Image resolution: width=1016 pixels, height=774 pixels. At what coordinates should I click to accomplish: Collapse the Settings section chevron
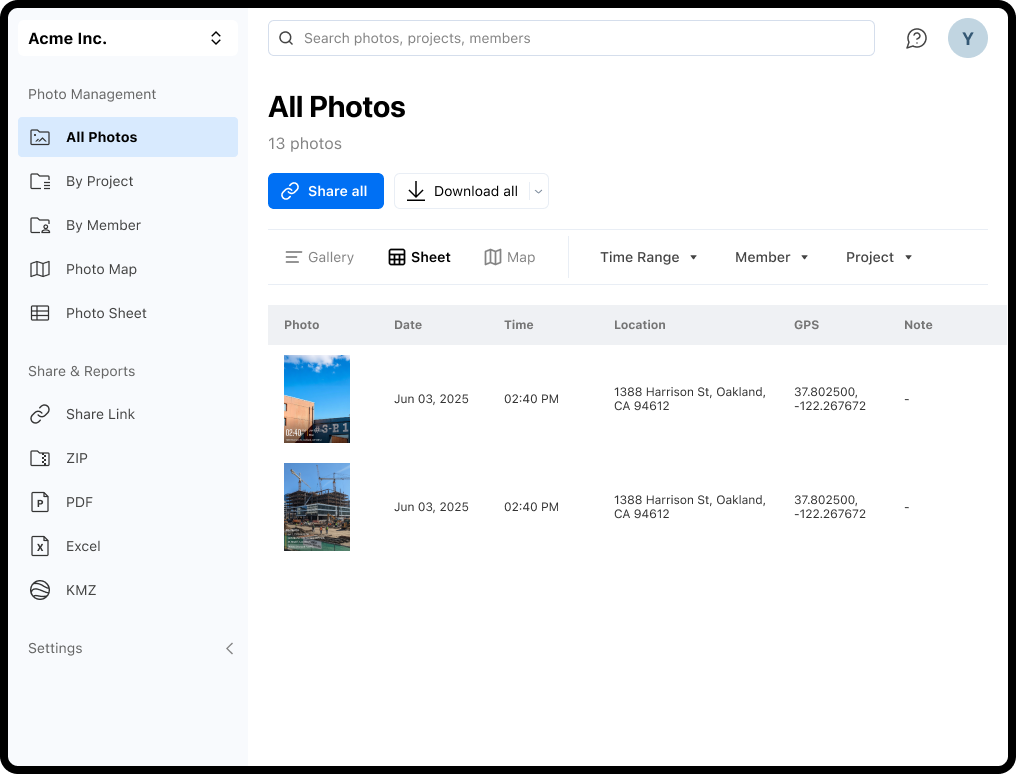pos(229,648)
